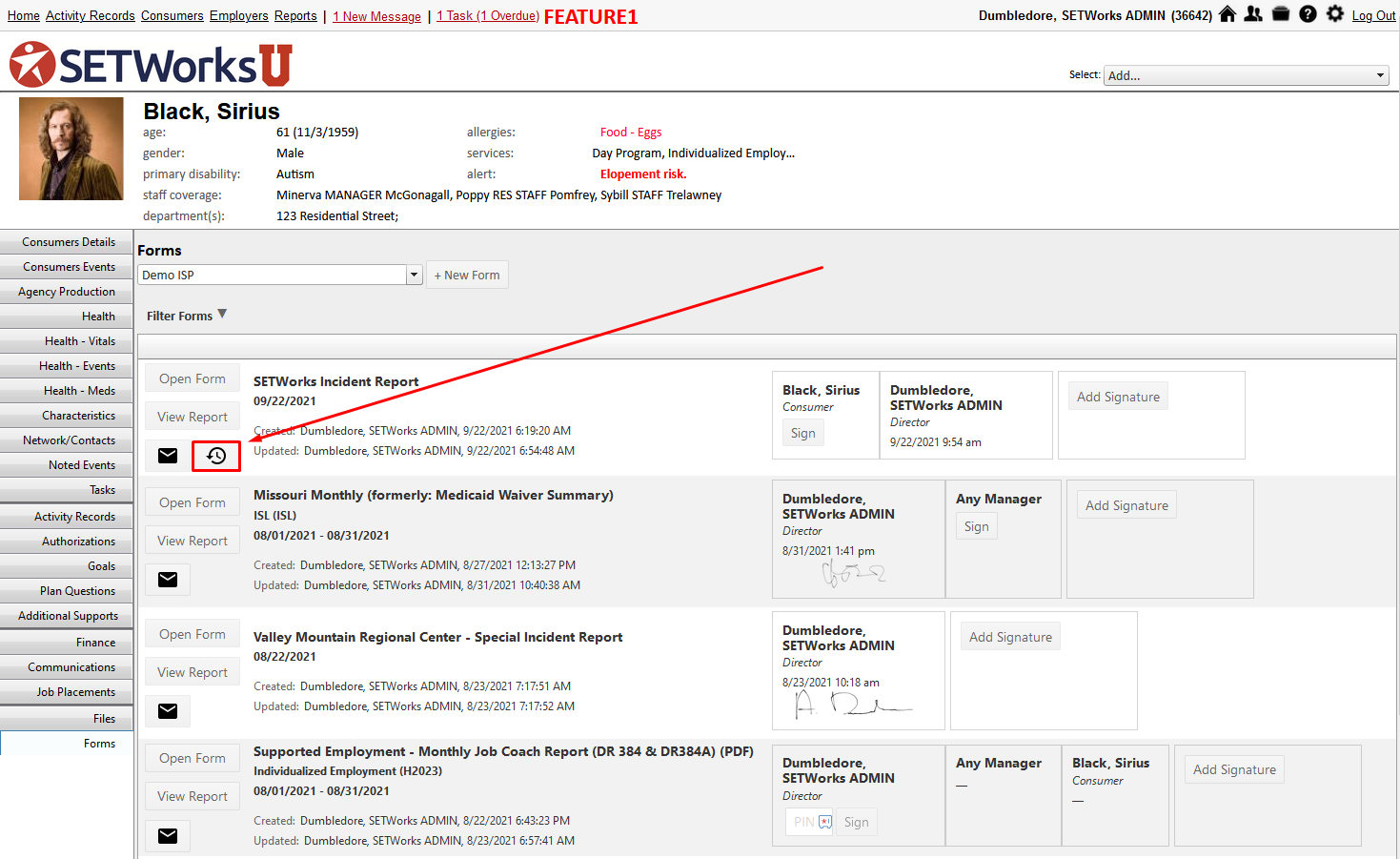Viewport: 1400px width, 859px height.
Task: Click envelope icon for SETWorks Incident Report
Action: pos(168,456)
